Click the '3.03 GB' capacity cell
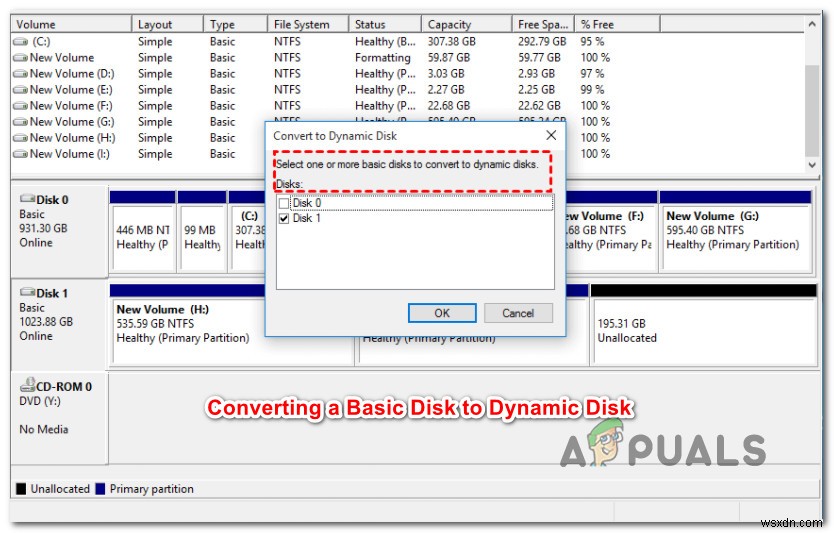Screen dimensions: 834x533 [446, 73]
